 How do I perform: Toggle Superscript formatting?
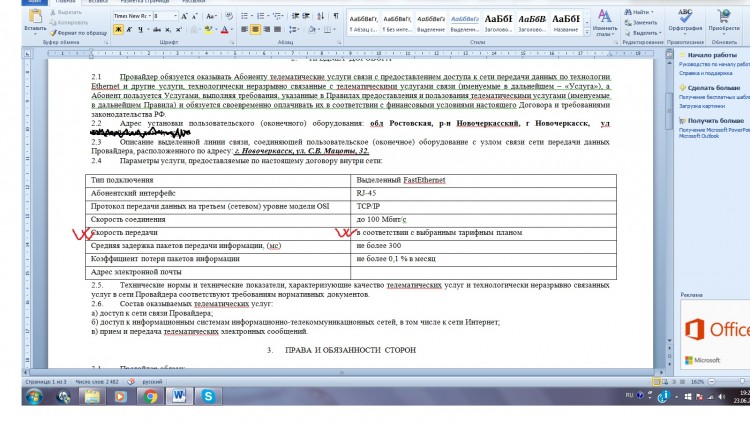[178, 30]
